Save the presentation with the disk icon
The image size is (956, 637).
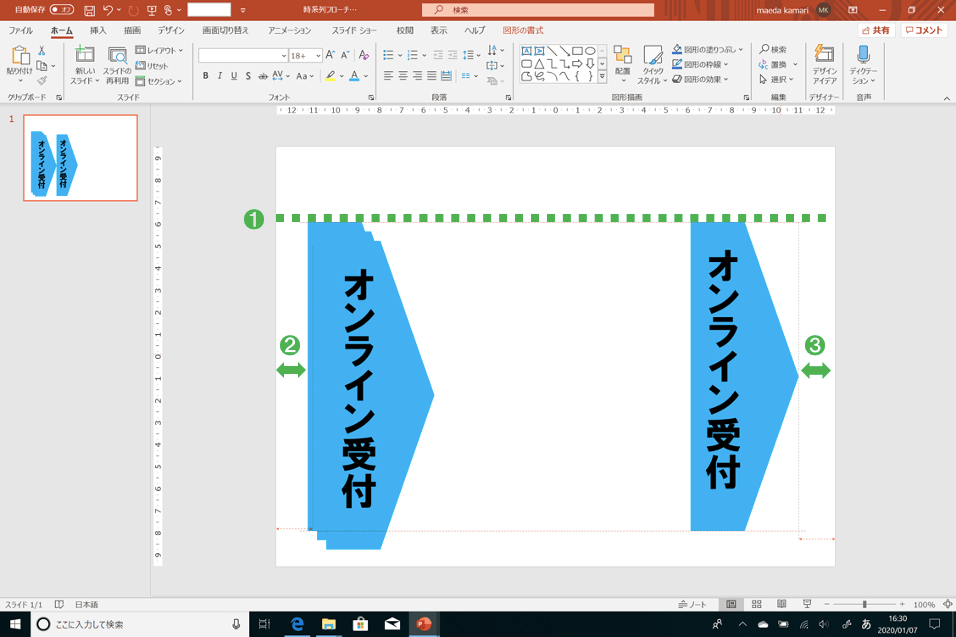(x=89, y=10)
